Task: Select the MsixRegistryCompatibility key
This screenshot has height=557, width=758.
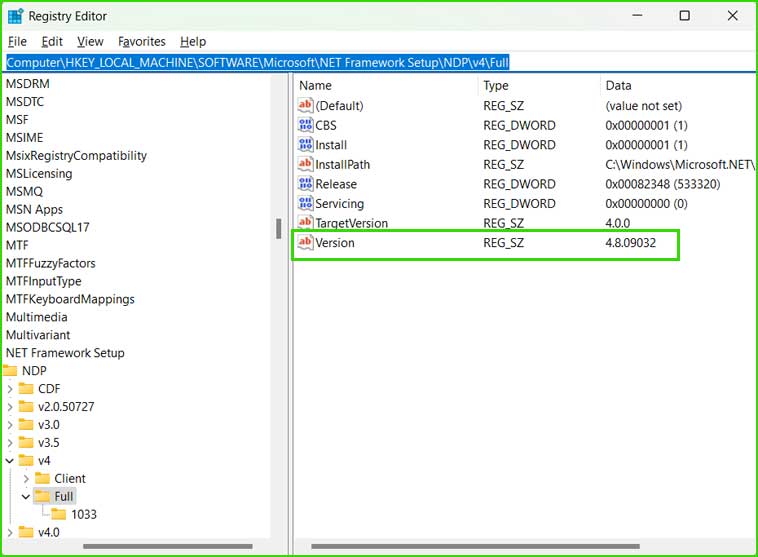Action: (76, 155)
